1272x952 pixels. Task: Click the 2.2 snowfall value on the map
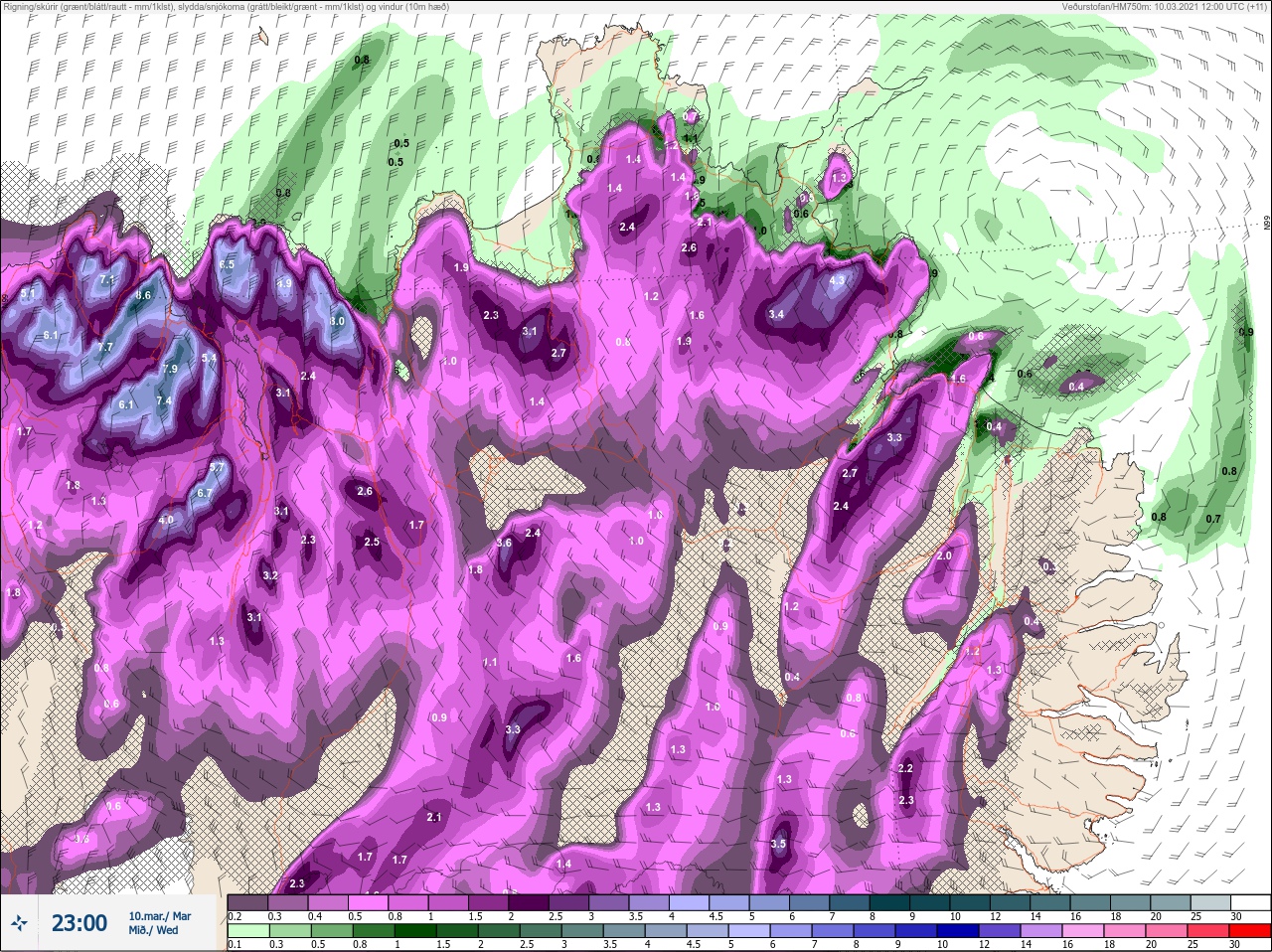[x=905, y=768]
